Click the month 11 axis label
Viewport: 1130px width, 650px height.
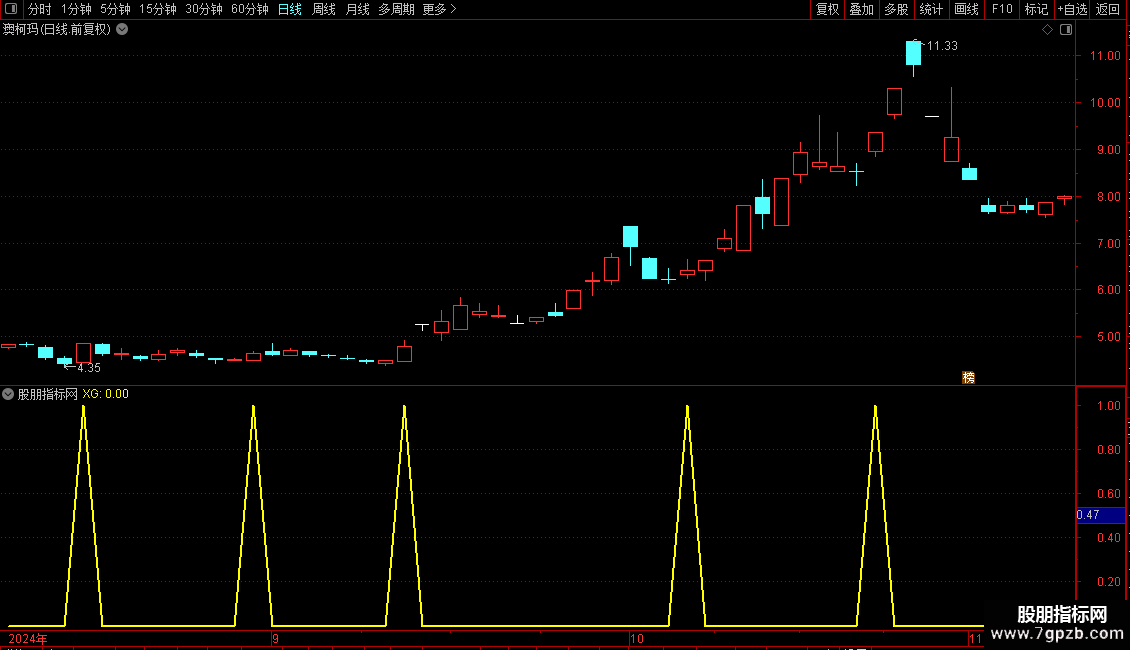(975, 639)
